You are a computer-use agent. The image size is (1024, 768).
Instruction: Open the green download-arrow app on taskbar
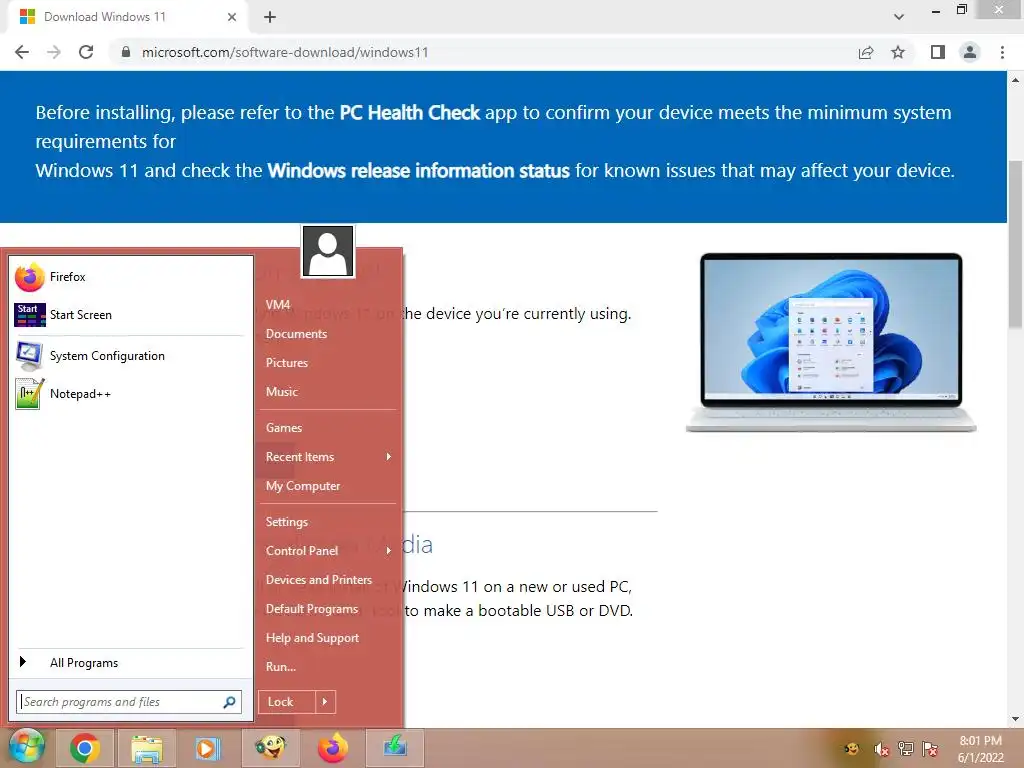point(394,748)
